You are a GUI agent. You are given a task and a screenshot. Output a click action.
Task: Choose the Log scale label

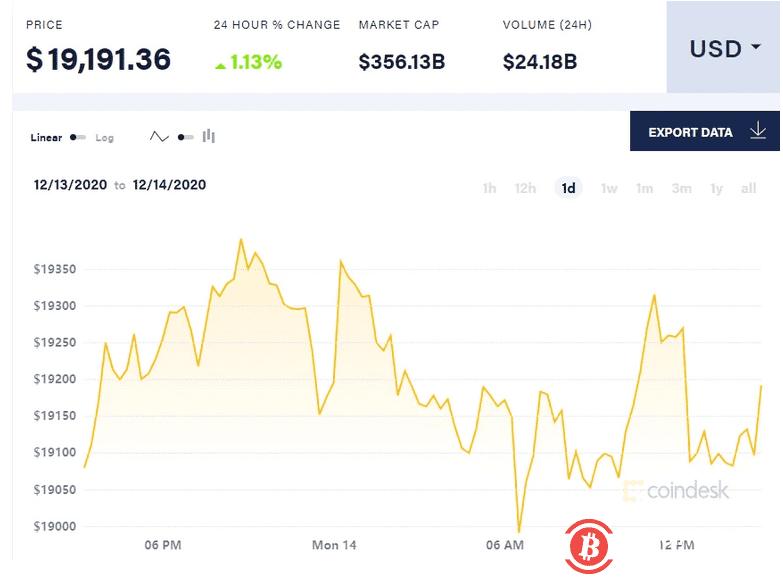click(x=105, y=138)
